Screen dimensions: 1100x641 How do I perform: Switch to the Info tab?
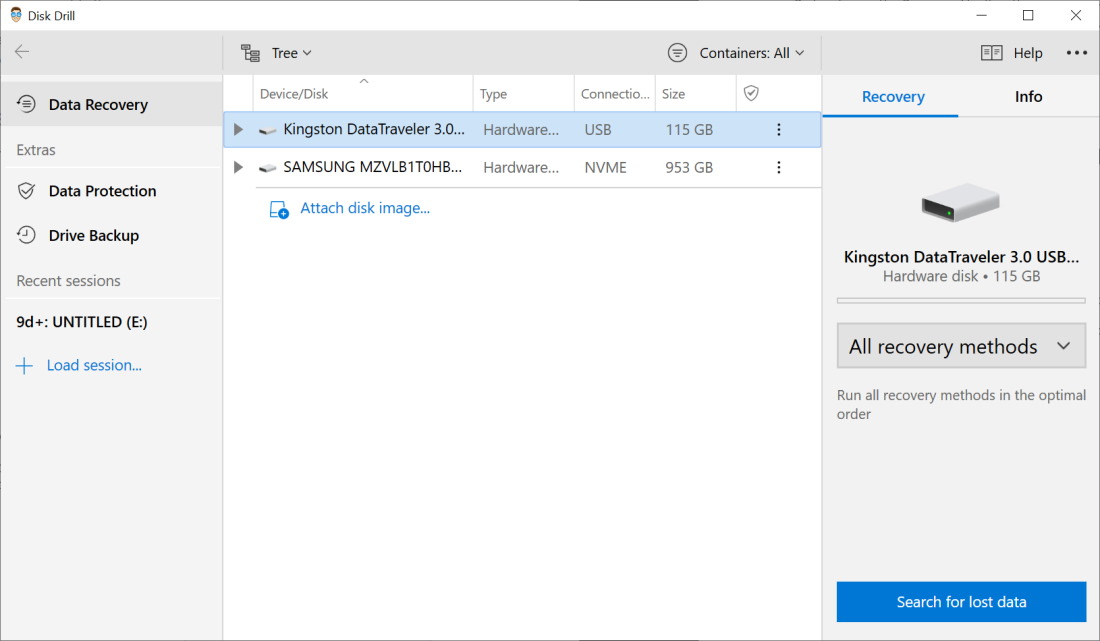click(1028, 97)
